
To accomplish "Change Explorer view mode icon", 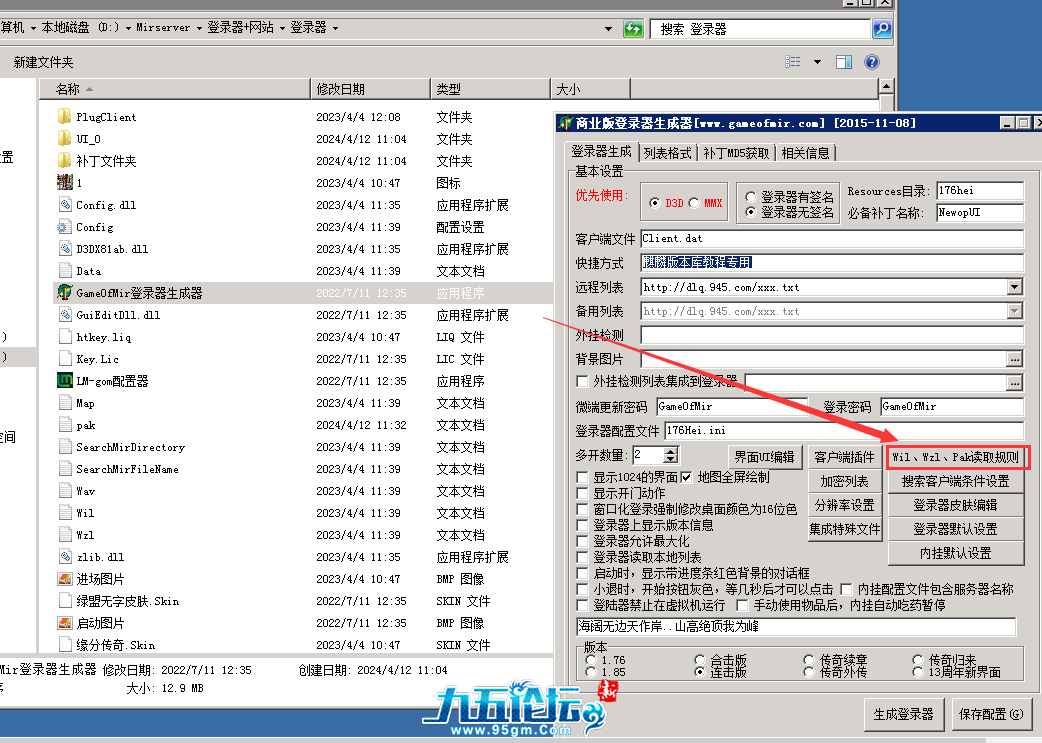I will tap(793, 62).
